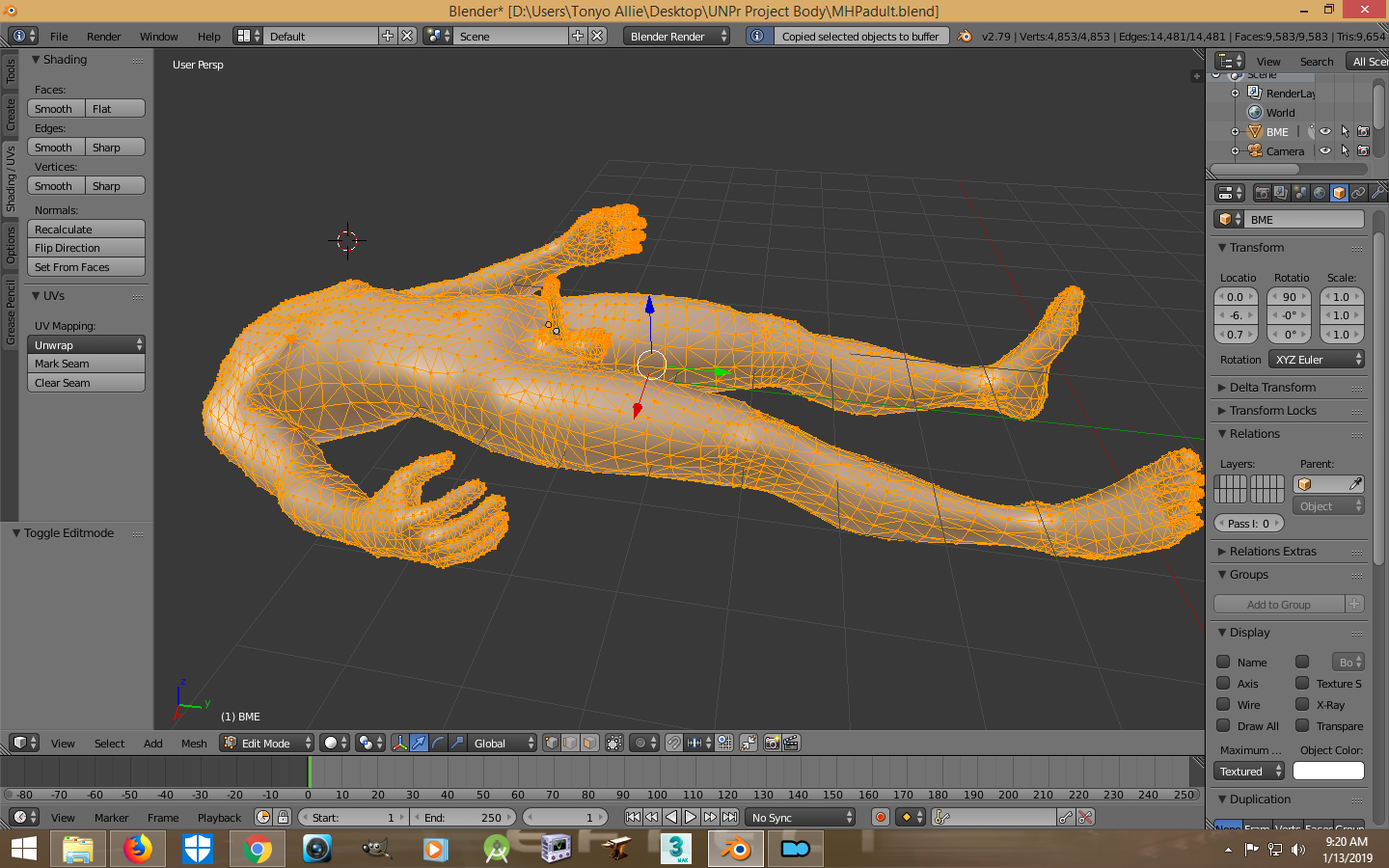Click the OpenGL render animation clapper icon
The height and width of the screenshot is (868, 1389).
(x=792, y=743)
